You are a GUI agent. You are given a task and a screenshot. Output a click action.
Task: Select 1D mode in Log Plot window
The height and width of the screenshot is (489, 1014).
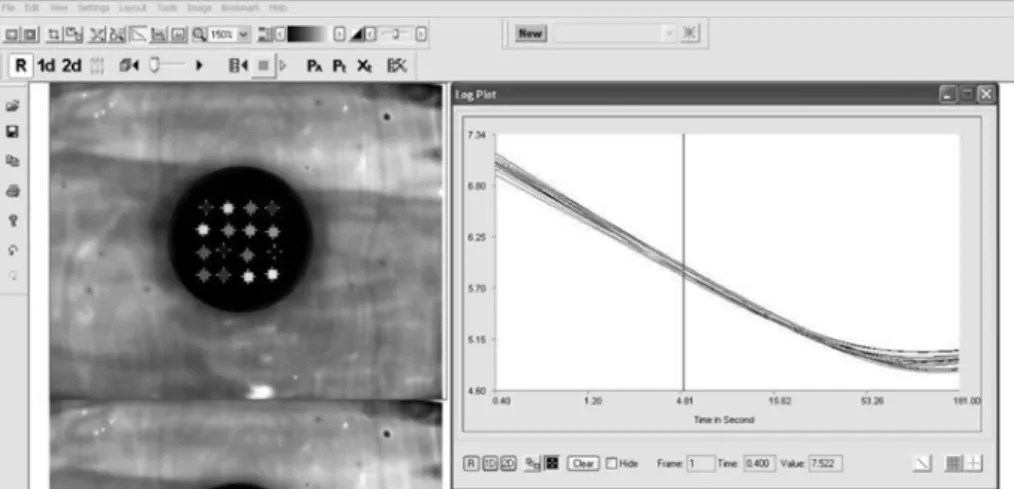(490, 463)
